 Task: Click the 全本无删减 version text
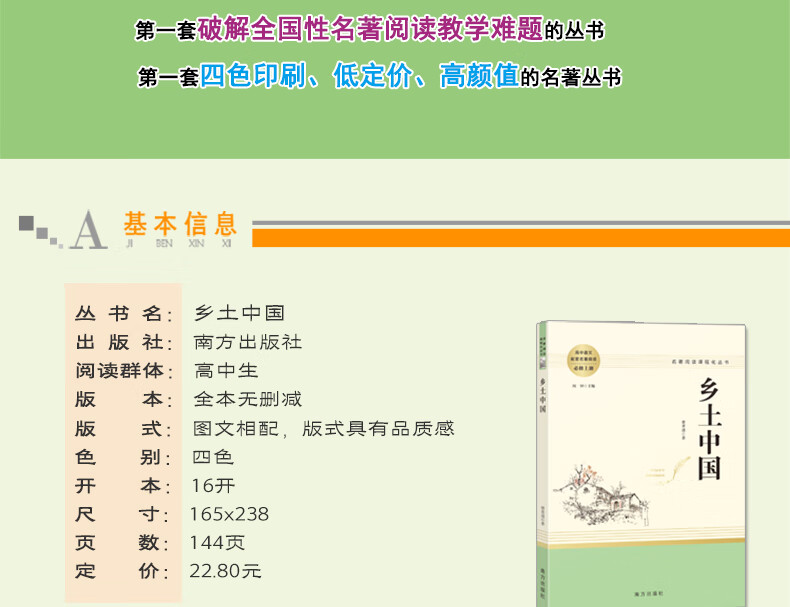(247, 399)
